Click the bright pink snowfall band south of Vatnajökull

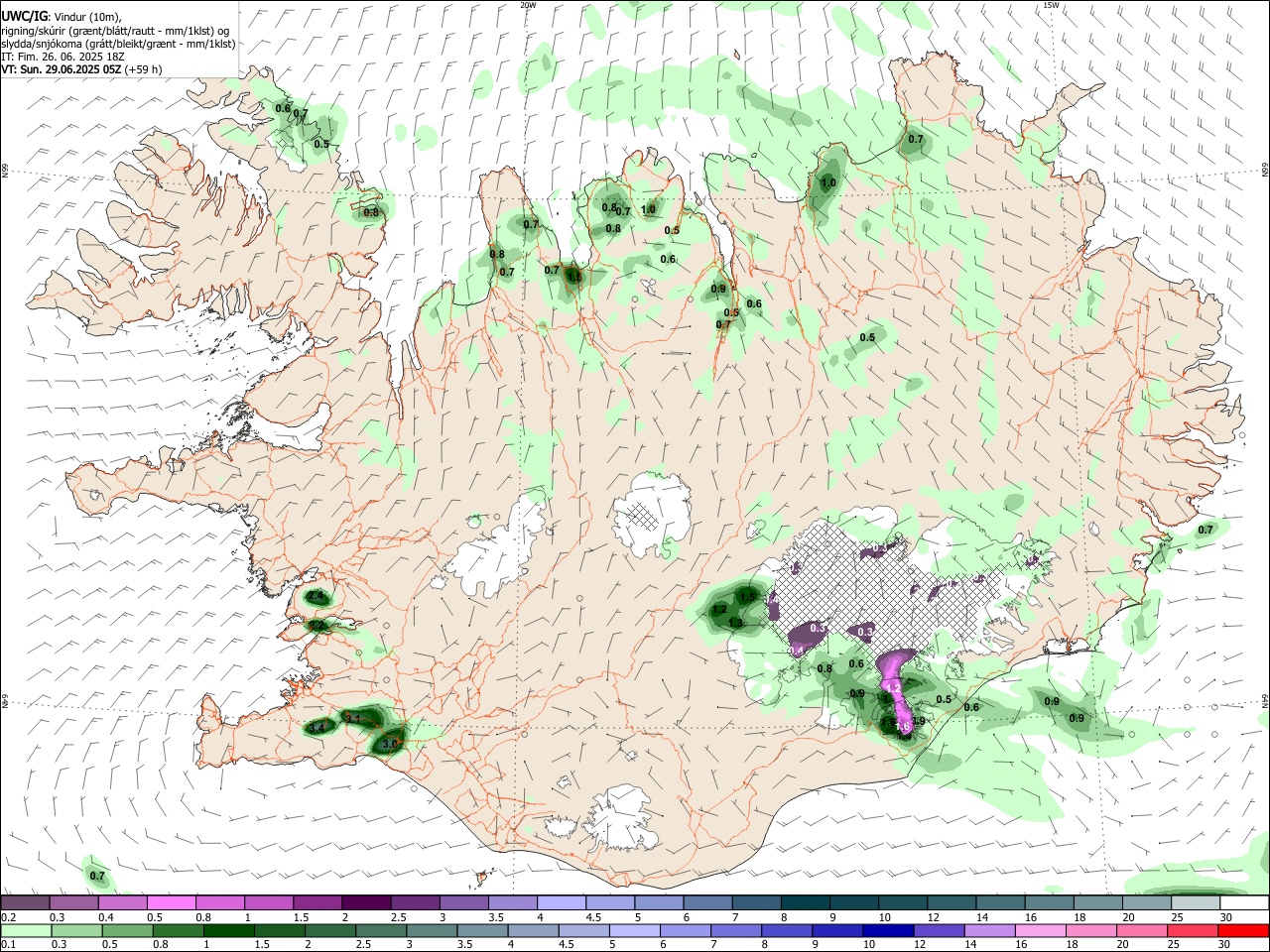tap(898, 689)
